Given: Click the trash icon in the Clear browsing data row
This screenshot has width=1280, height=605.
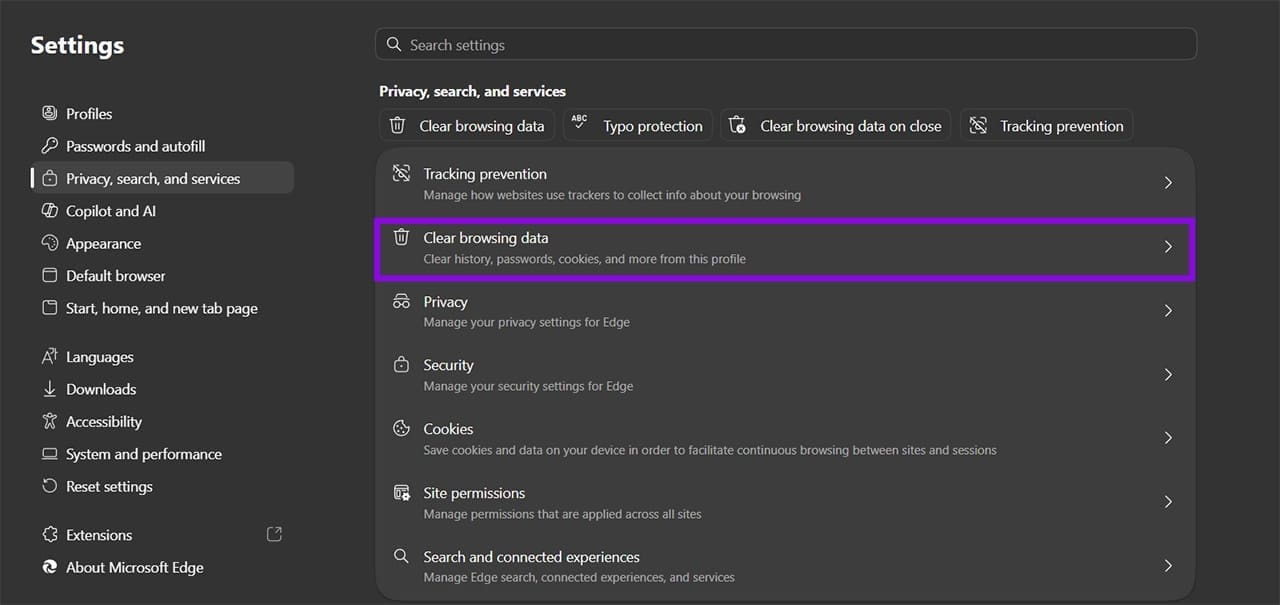Looking at the screenshot, I should pos(401,238).
